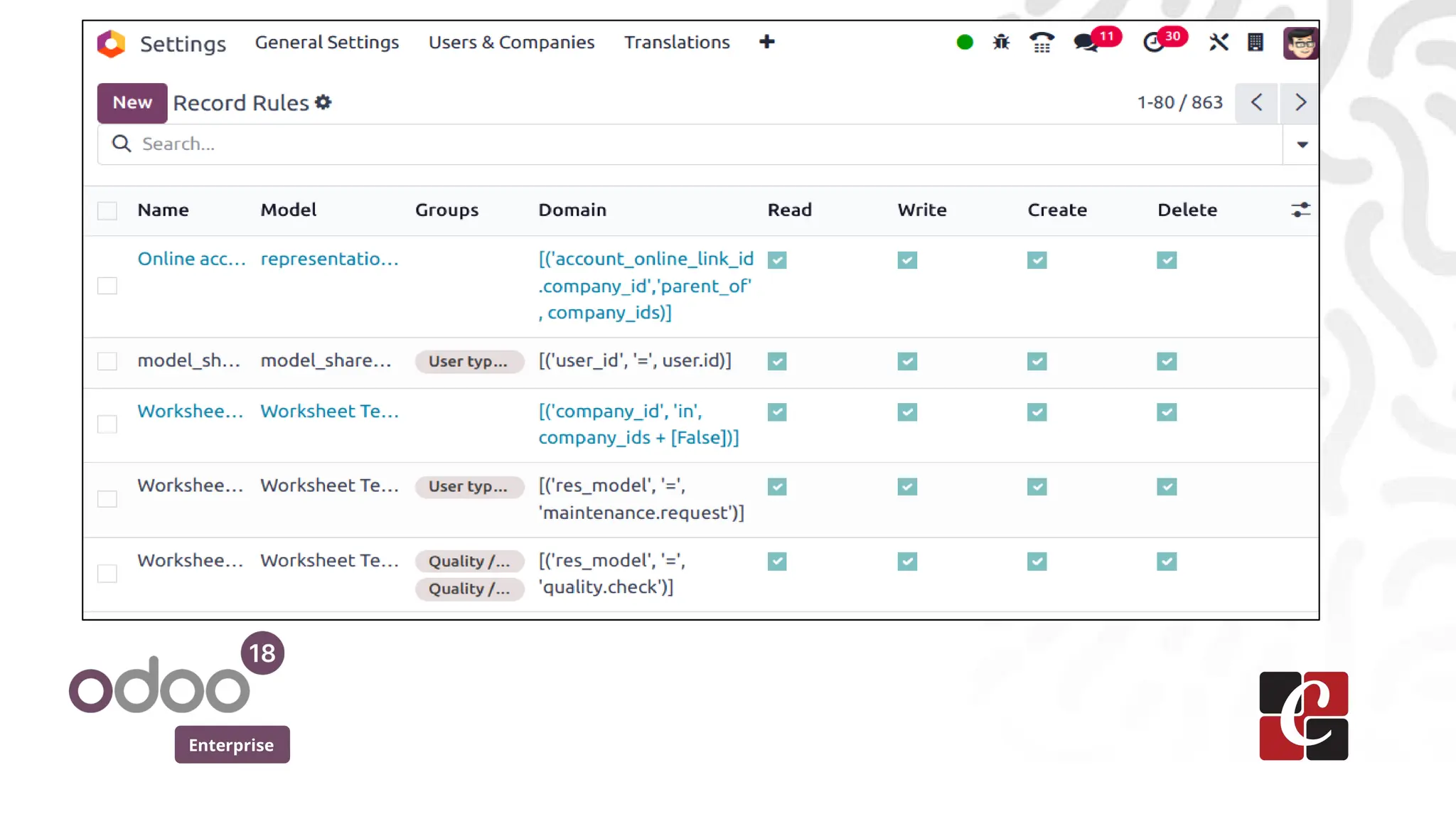Open the Users & Companies menu
The height and width of the screenshot is (819, 1456).
(x=511, y=43)
